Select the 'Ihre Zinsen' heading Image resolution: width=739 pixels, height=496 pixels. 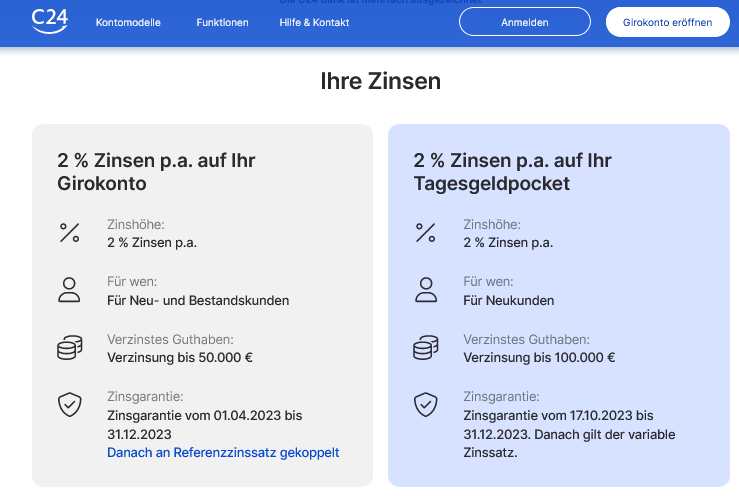coord(381,81)
